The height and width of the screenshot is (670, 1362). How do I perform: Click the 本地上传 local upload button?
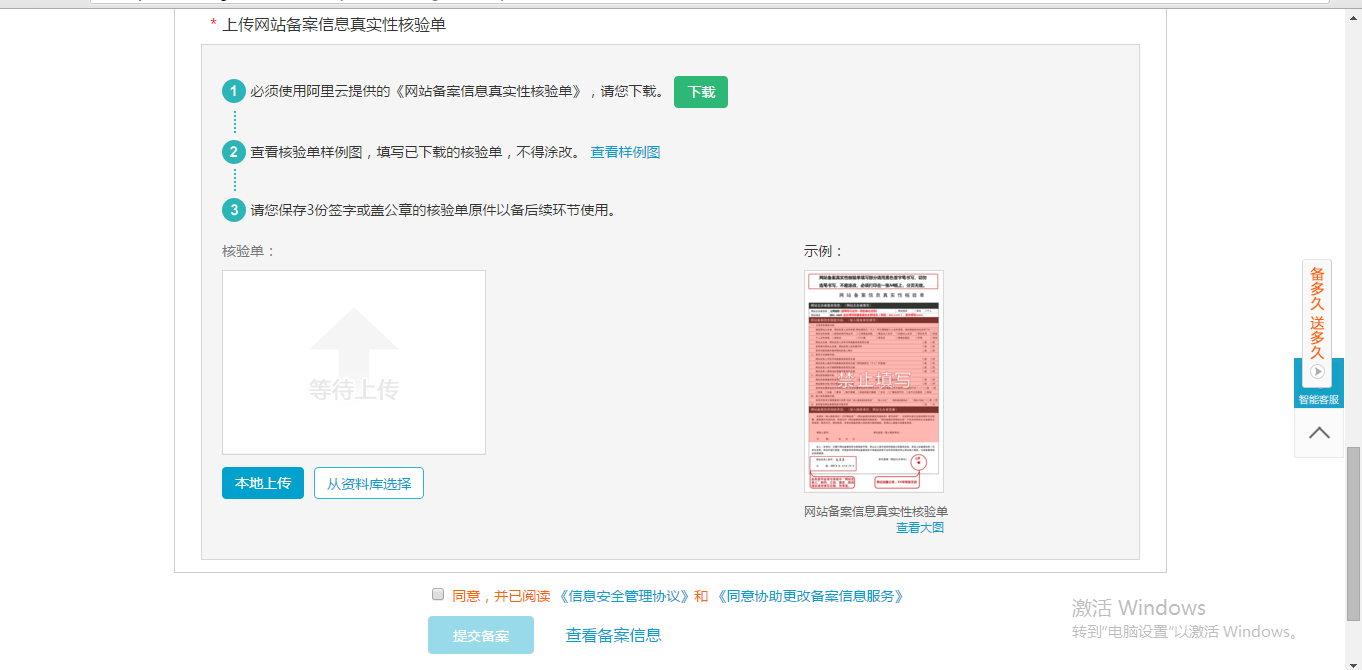[262, 483]
